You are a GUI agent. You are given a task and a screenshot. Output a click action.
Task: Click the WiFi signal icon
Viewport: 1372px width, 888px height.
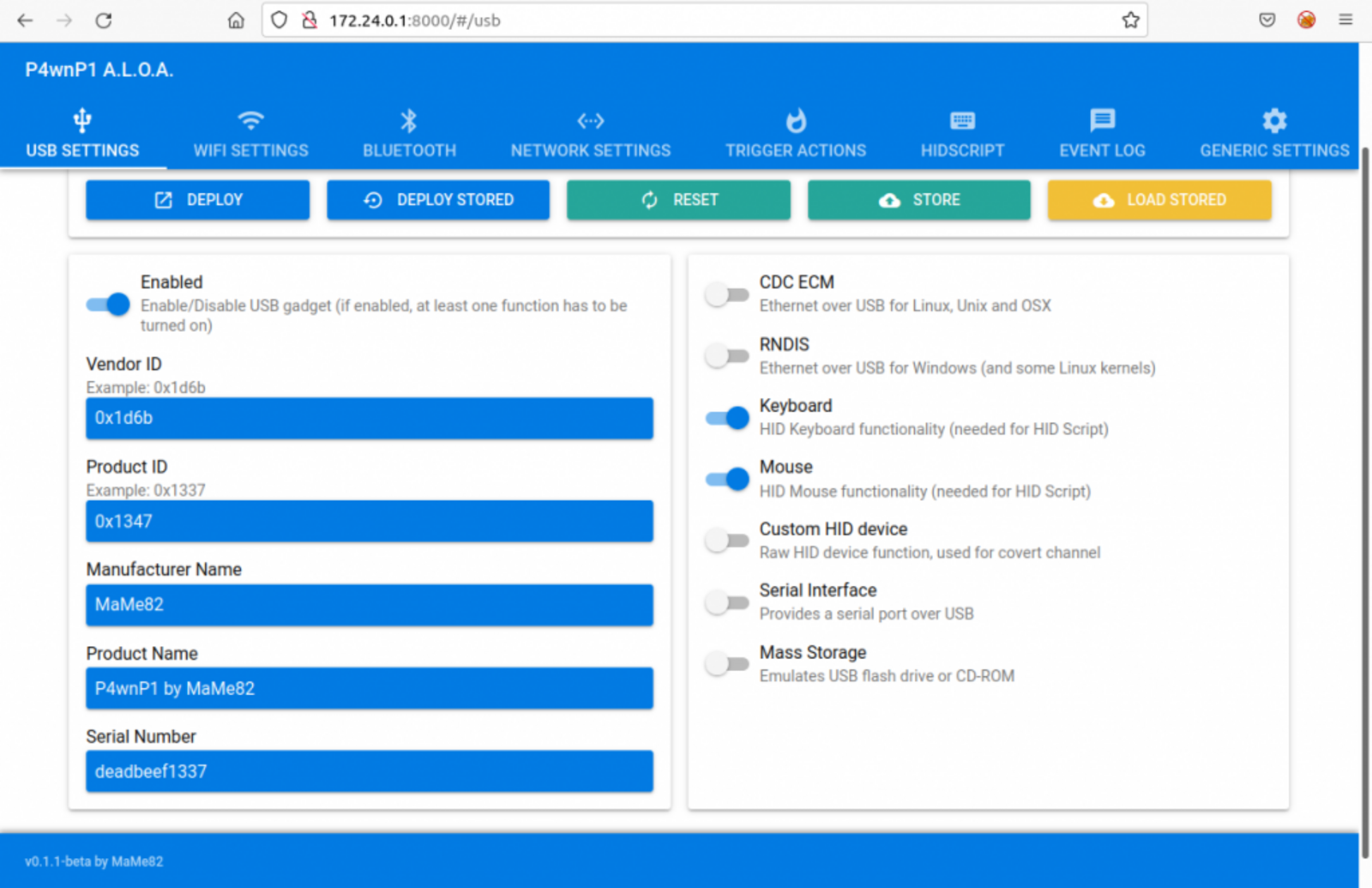(250, 121)
